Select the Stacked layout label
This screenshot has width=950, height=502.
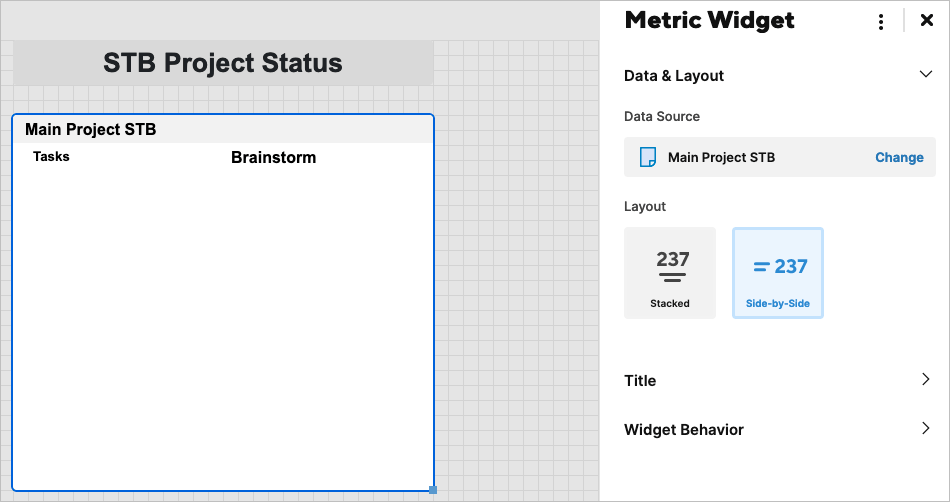(x=670, y=304)
